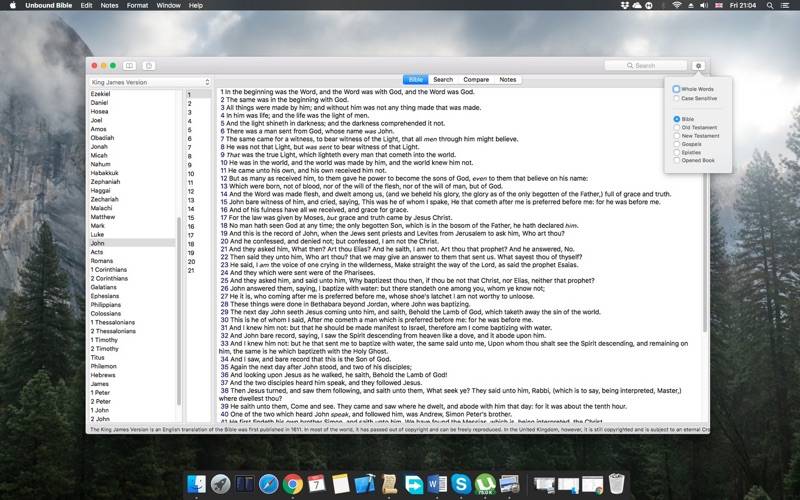The image size is (800, 500).
Task: Select the book Philemon in the list
Action: click(104, 366)
